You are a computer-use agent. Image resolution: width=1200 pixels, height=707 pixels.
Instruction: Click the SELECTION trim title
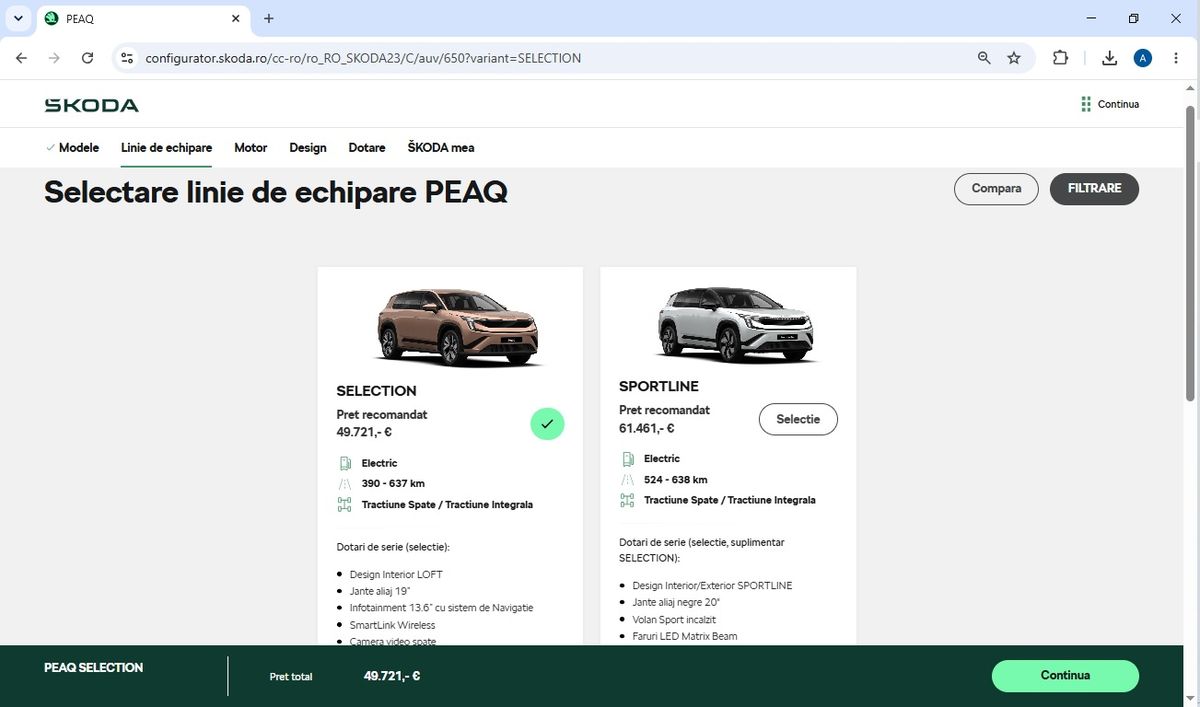[x=377, y=391]
